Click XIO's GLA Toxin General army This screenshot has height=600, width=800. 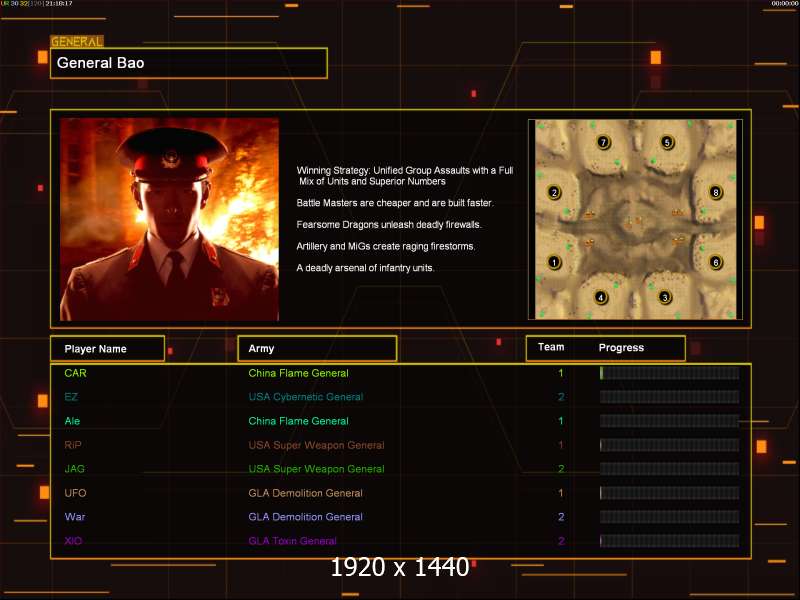coord(292,541)
